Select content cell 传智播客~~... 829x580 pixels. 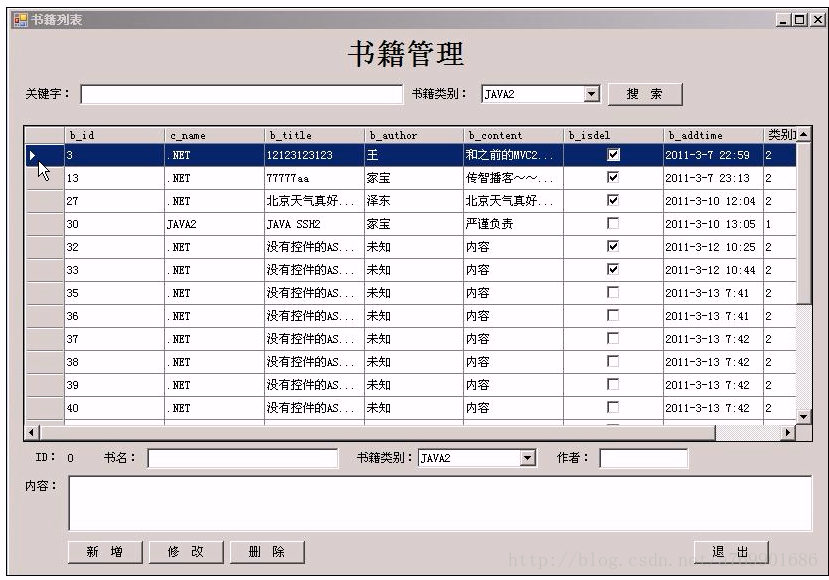[513, 178]
